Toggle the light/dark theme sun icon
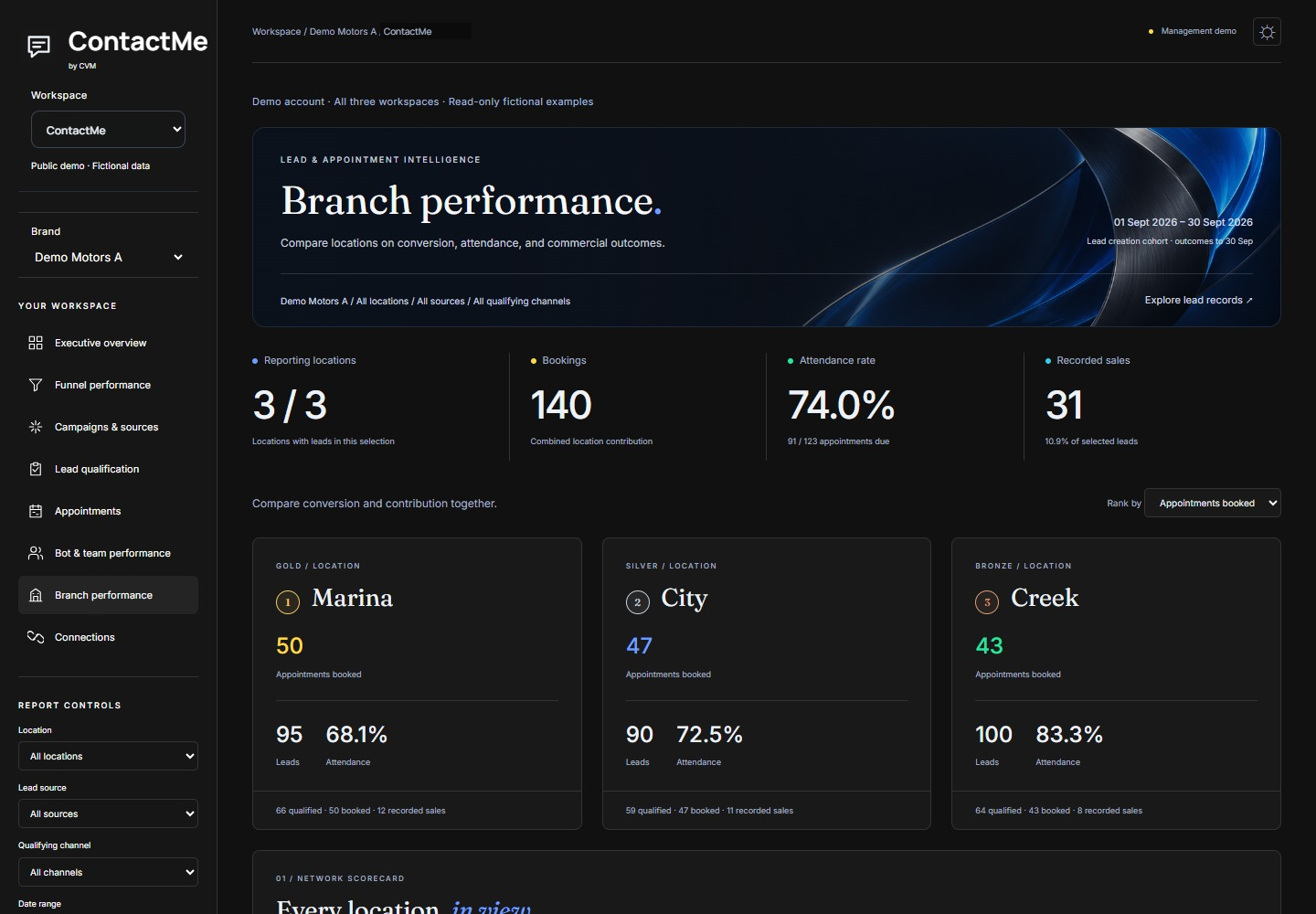 point(1267,32)
